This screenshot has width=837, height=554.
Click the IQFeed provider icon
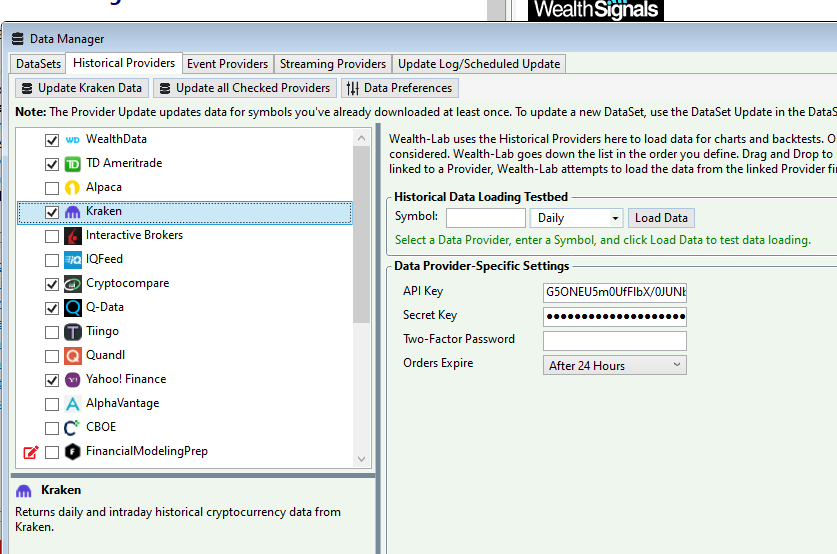point(73,260)
